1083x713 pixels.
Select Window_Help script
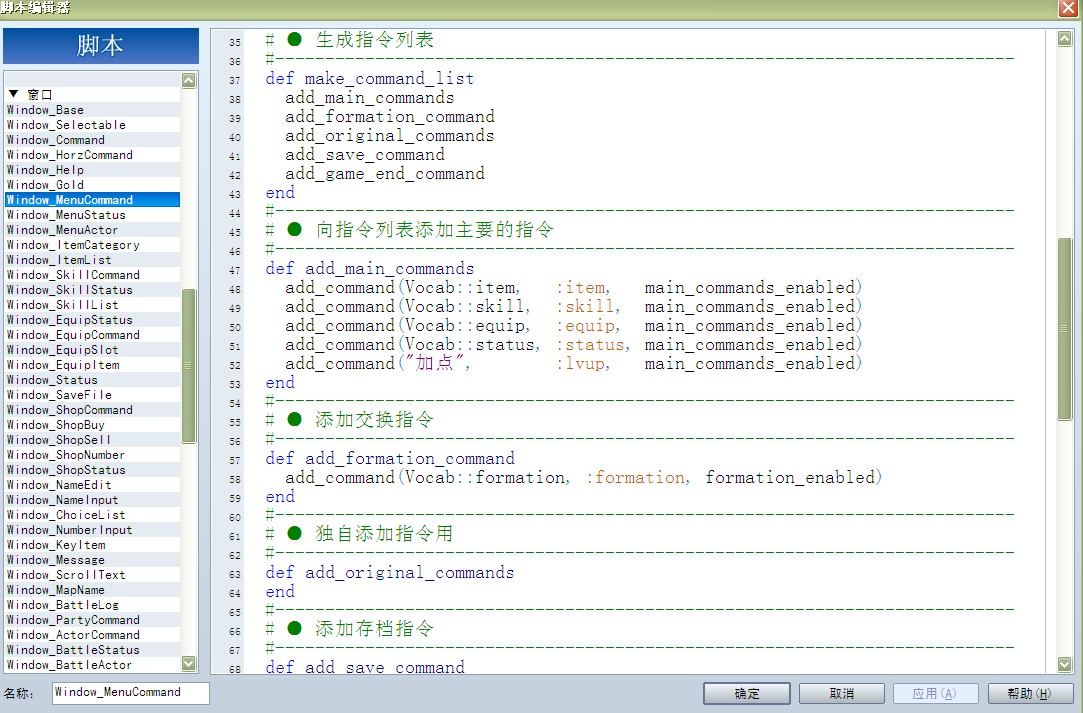pos(93,170)
